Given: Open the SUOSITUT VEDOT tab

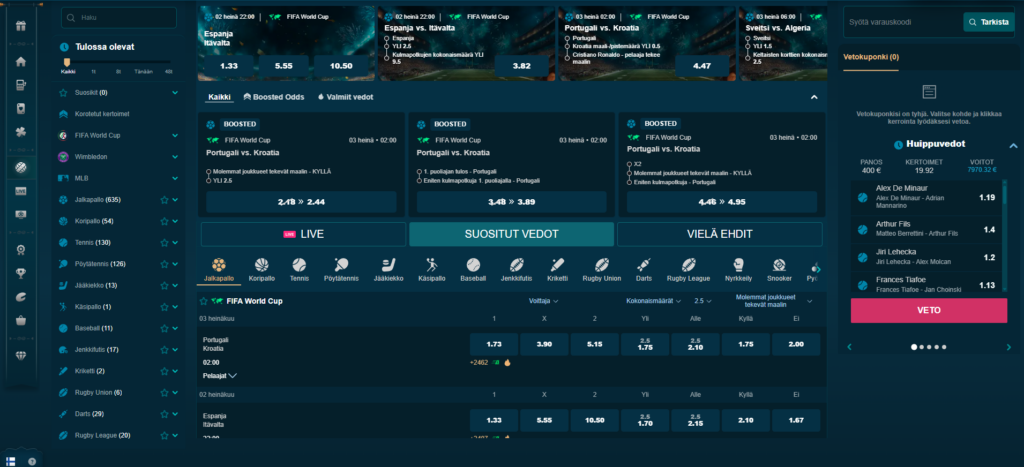Looking at the screenshot, I should point(511,234).
